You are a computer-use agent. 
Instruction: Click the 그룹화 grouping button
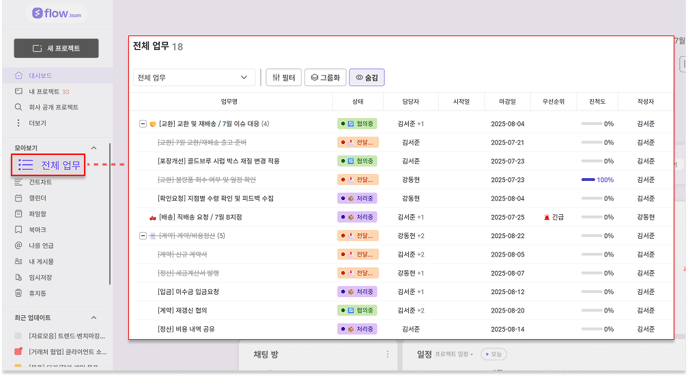coord(325,78)
